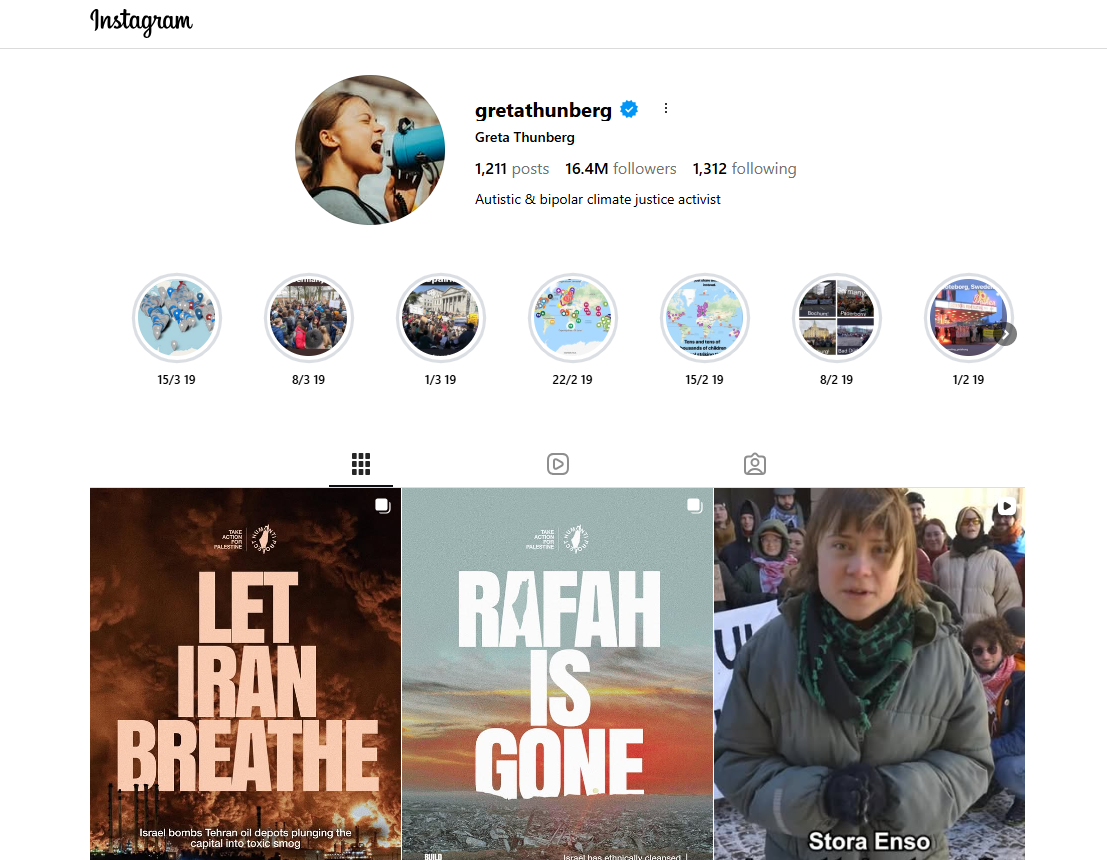Image resolution: width=1107 pixels, height=860 pixels.
Task: Open the LET IRAN BREATHE post
Action: [245, 674]
